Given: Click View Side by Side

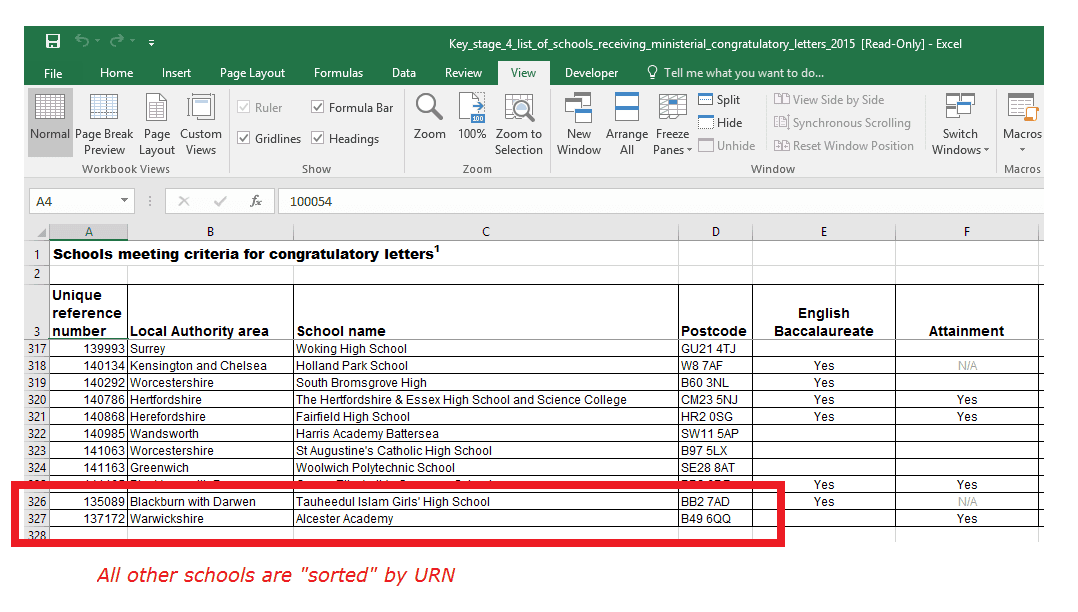Looking at the screenshot, I should click(829, 100).
